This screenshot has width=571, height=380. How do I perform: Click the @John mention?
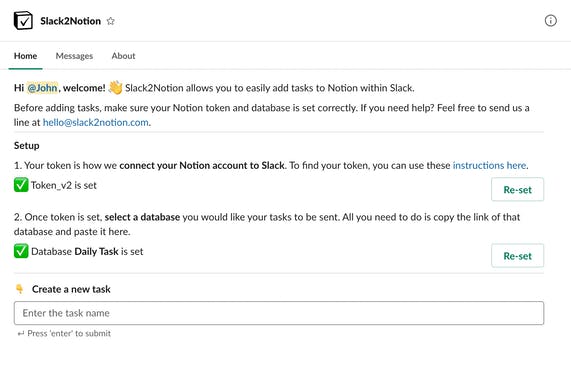tap(42, 88)
